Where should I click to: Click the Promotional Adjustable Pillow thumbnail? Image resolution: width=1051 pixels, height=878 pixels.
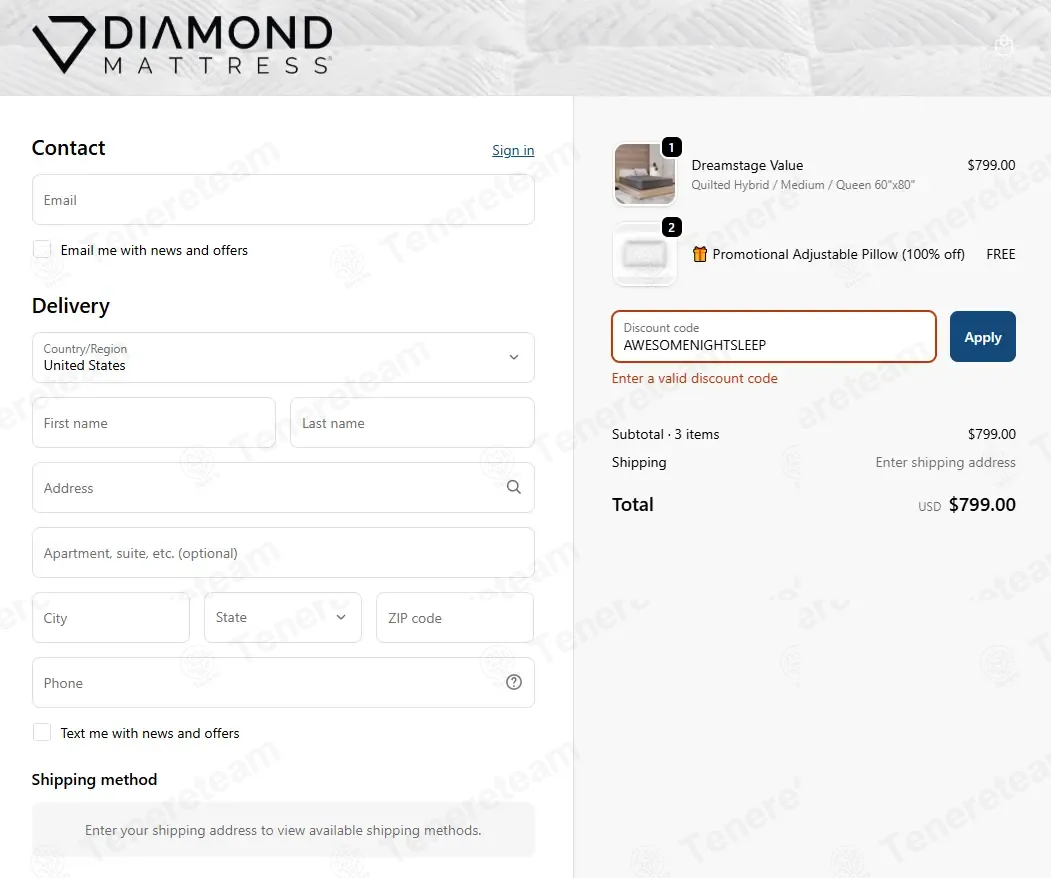(x=645, y=255)
